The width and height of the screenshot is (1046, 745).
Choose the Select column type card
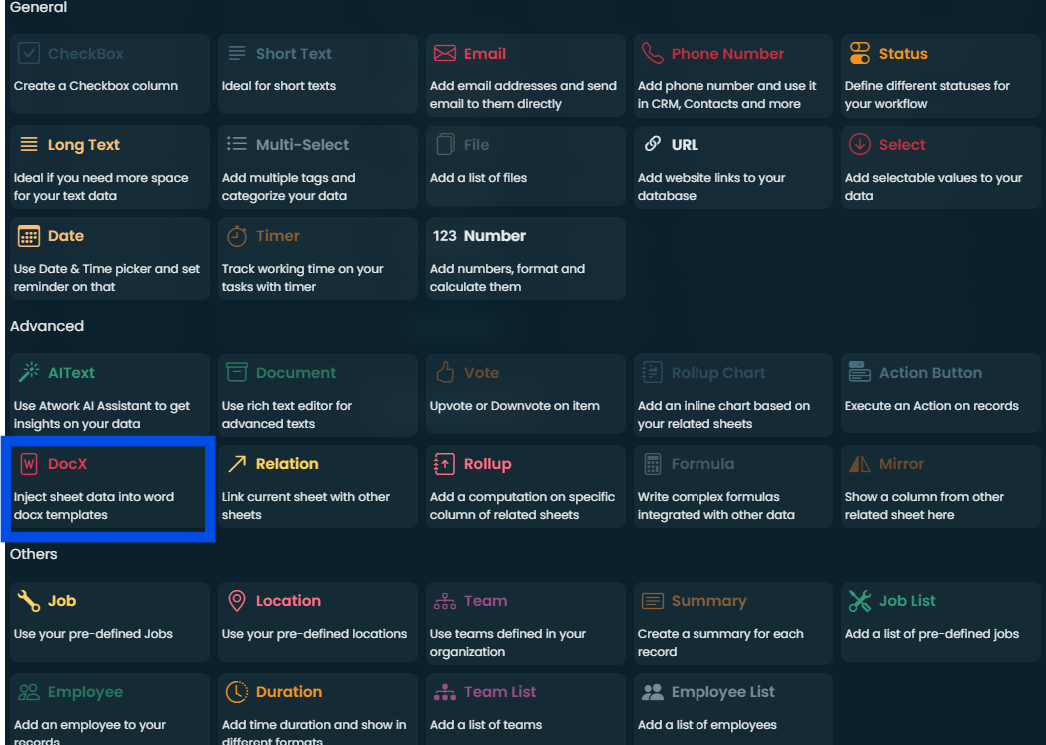click(x=941, y=167)
